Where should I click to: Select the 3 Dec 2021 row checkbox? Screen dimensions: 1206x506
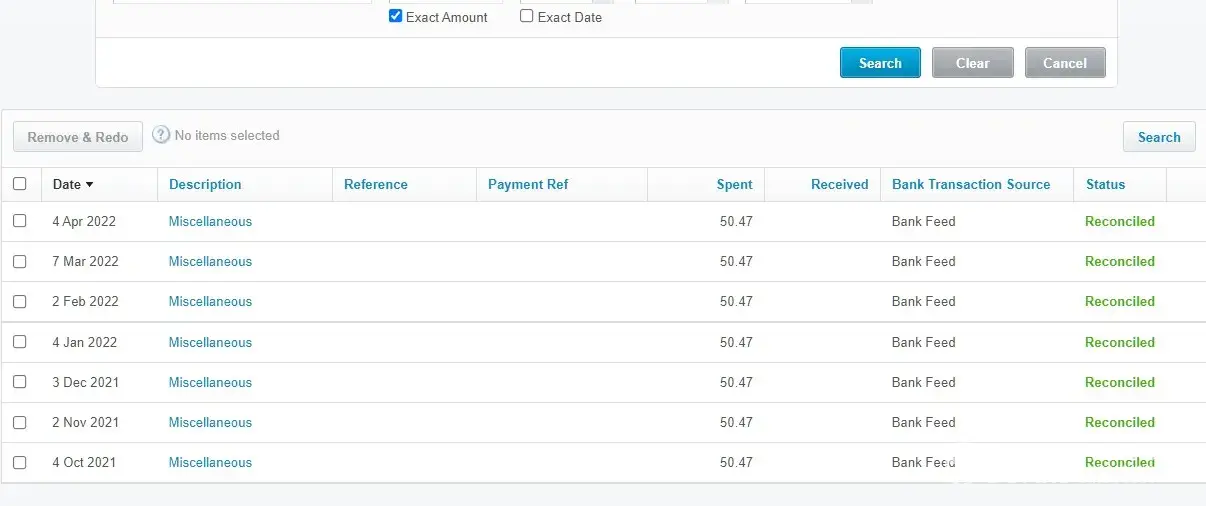click(20, 382)
